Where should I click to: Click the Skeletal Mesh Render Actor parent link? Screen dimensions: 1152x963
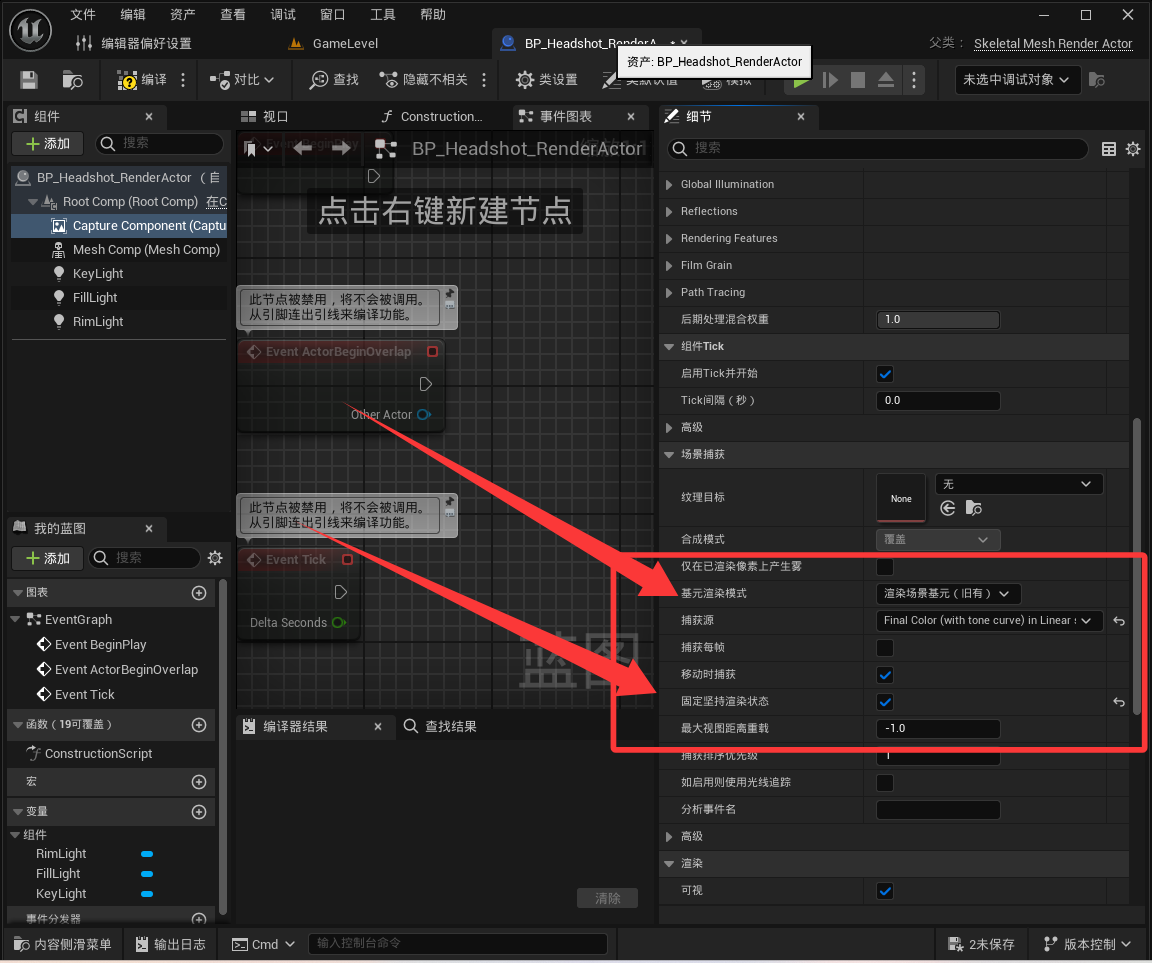pos(1053,43)
